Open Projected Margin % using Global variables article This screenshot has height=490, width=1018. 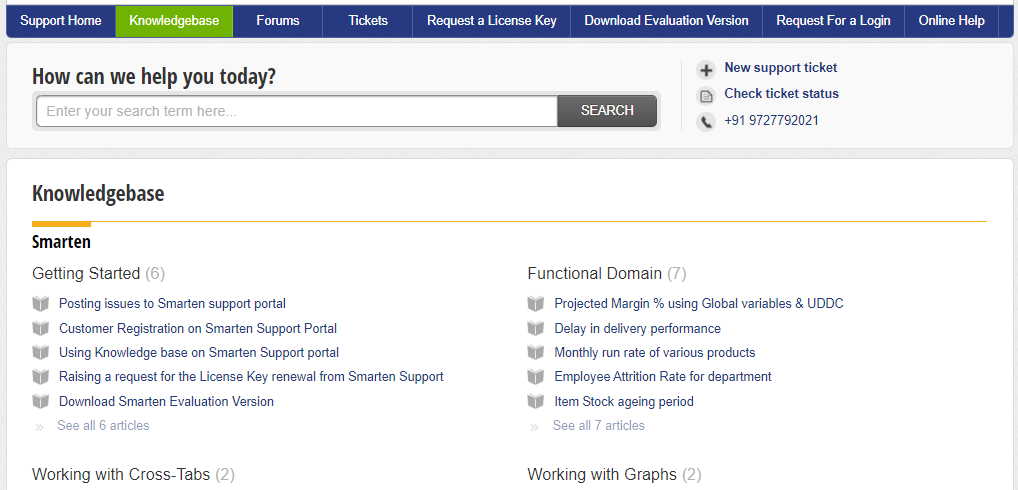(x=699, y=303)
